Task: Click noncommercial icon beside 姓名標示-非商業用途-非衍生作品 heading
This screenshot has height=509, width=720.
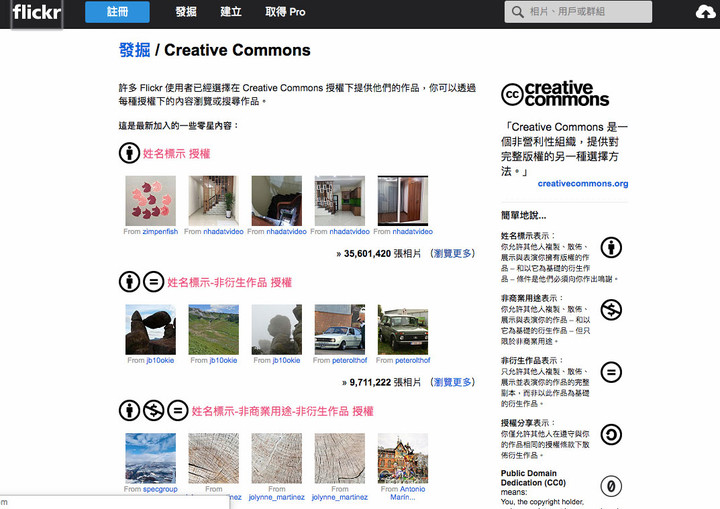Action: coord(153,410)
